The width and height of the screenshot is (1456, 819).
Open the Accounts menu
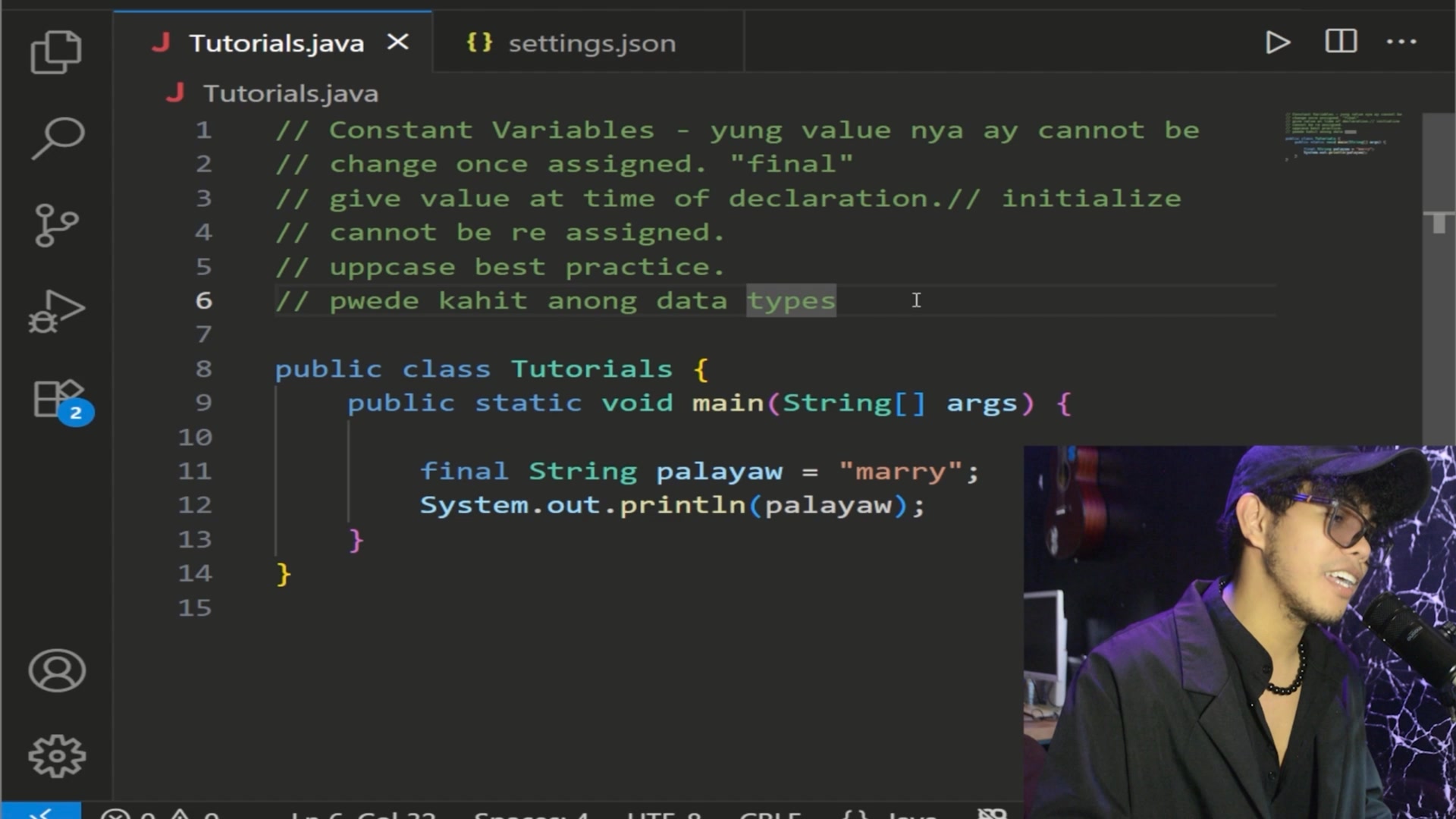pos(57,670)
